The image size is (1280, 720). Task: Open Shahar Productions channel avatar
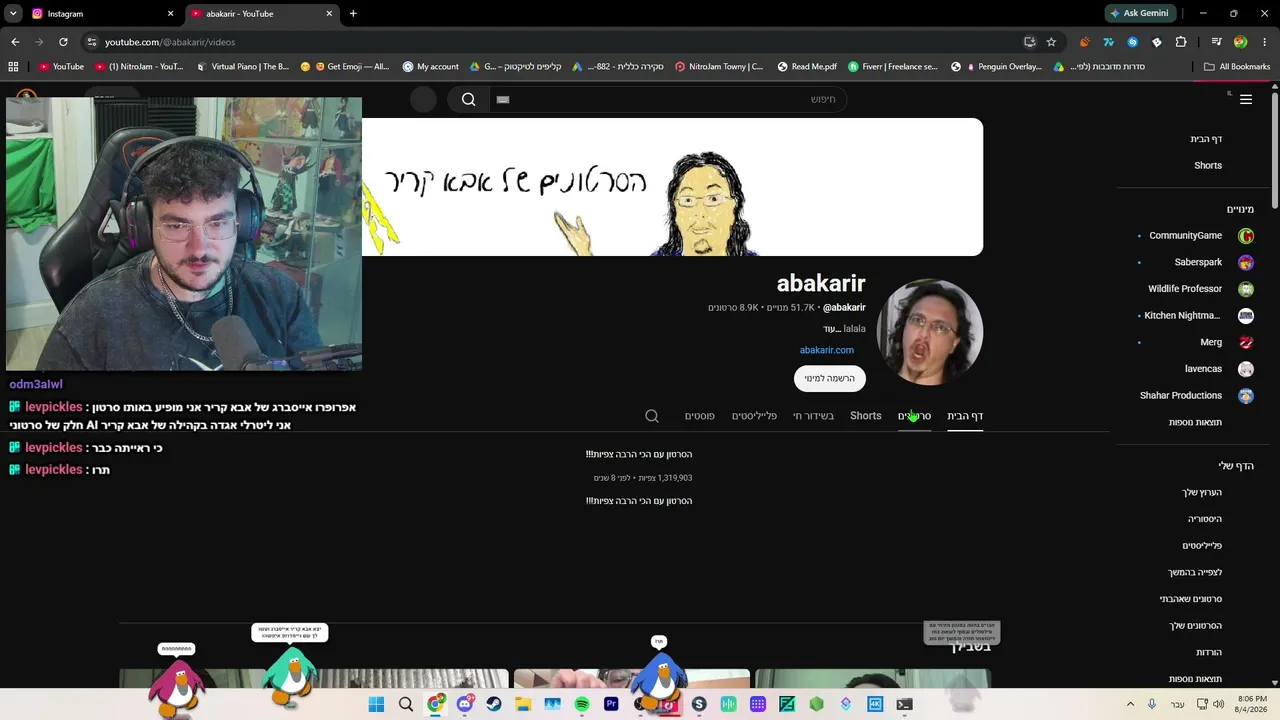click(x=1246, y=396)
